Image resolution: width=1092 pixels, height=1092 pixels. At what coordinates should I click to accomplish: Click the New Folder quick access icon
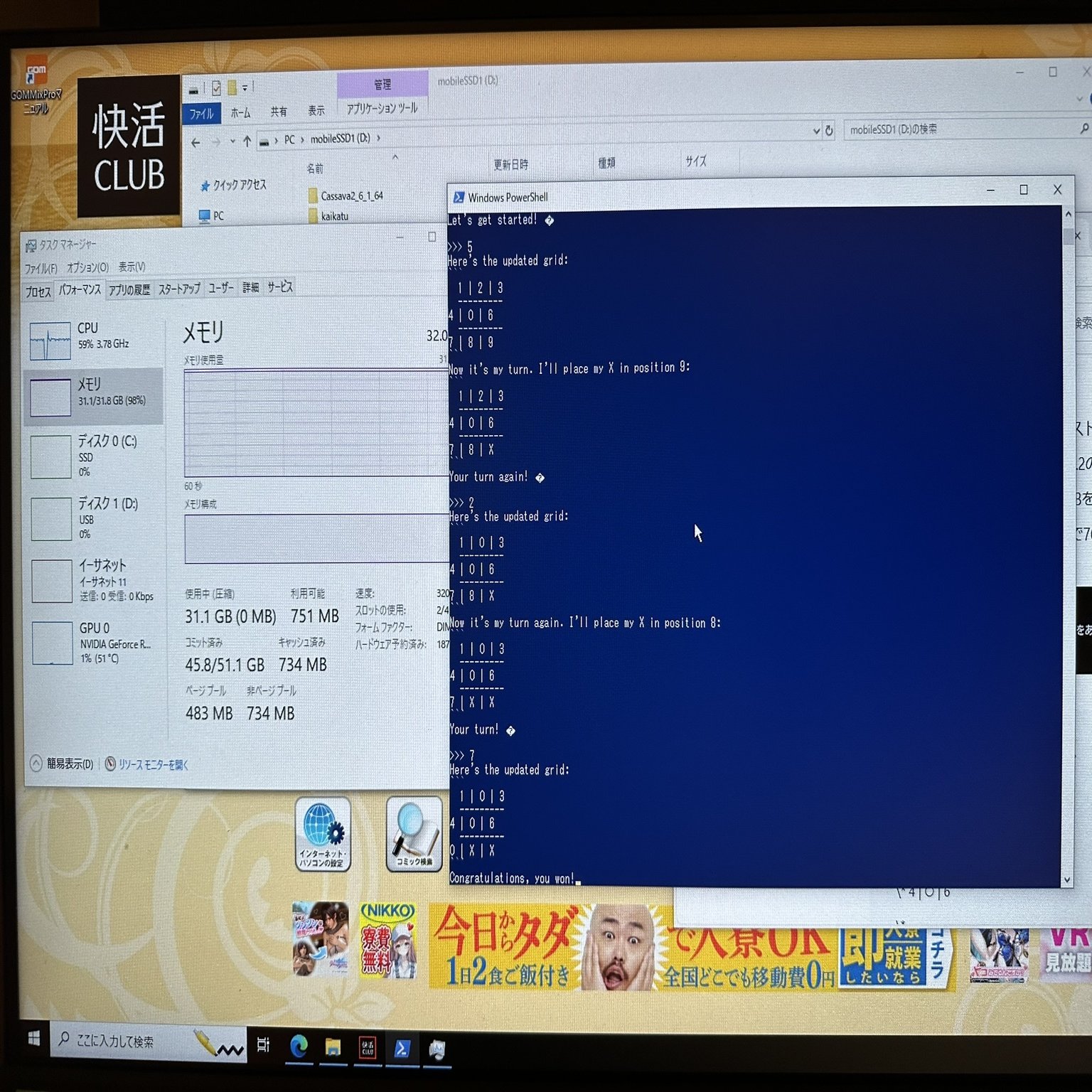click(232, 87)
